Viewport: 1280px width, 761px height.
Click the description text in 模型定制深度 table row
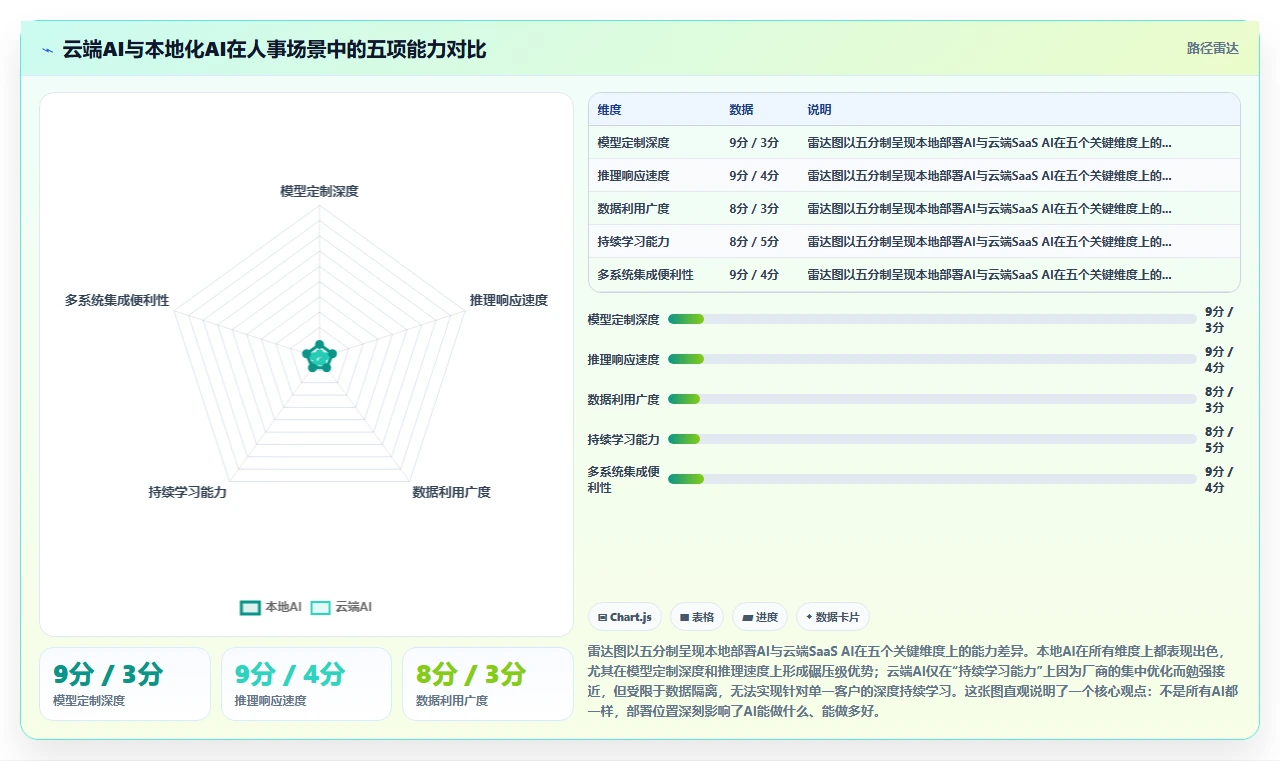pyautogui.click(x=990, y=143)
